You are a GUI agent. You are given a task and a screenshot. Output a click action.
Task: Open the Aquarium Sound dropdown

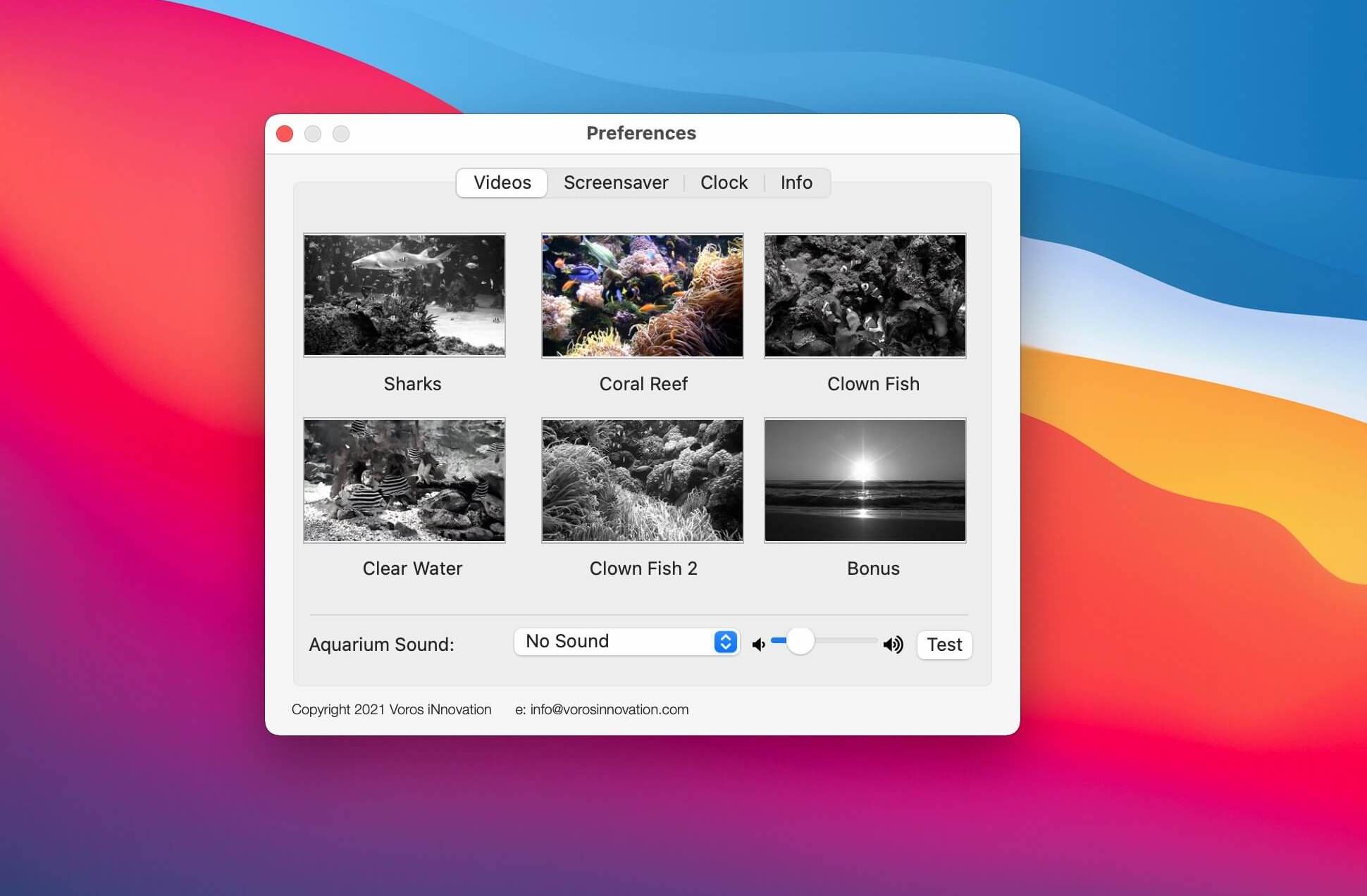coord(626,642)
